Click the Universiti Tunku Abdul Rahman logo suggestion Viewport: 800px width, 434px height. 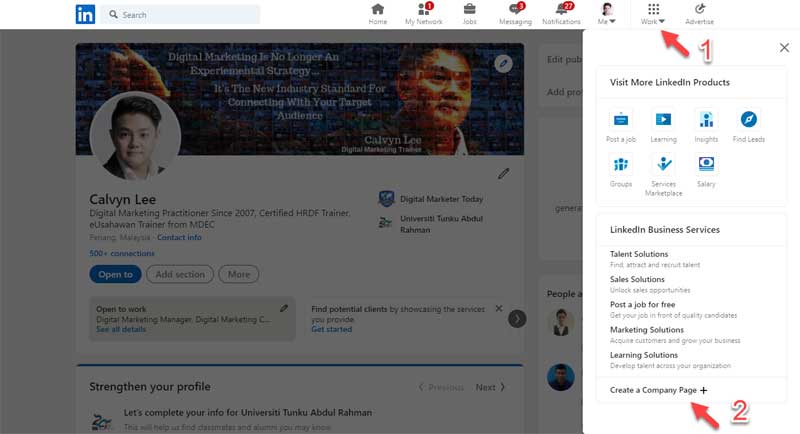[102, 421]
